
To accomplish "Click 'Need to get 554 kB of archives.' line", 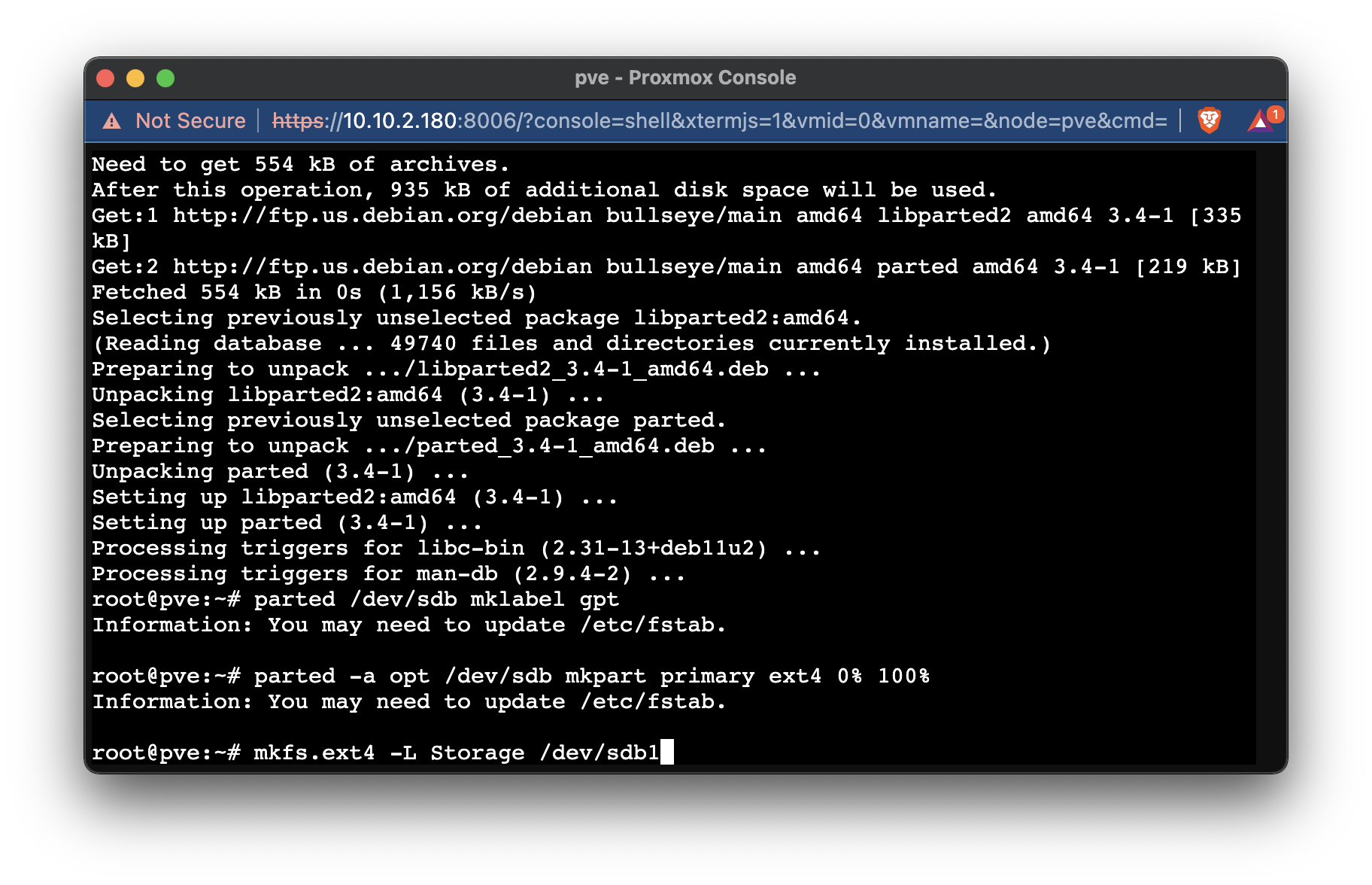I will [x=301, y=164].
